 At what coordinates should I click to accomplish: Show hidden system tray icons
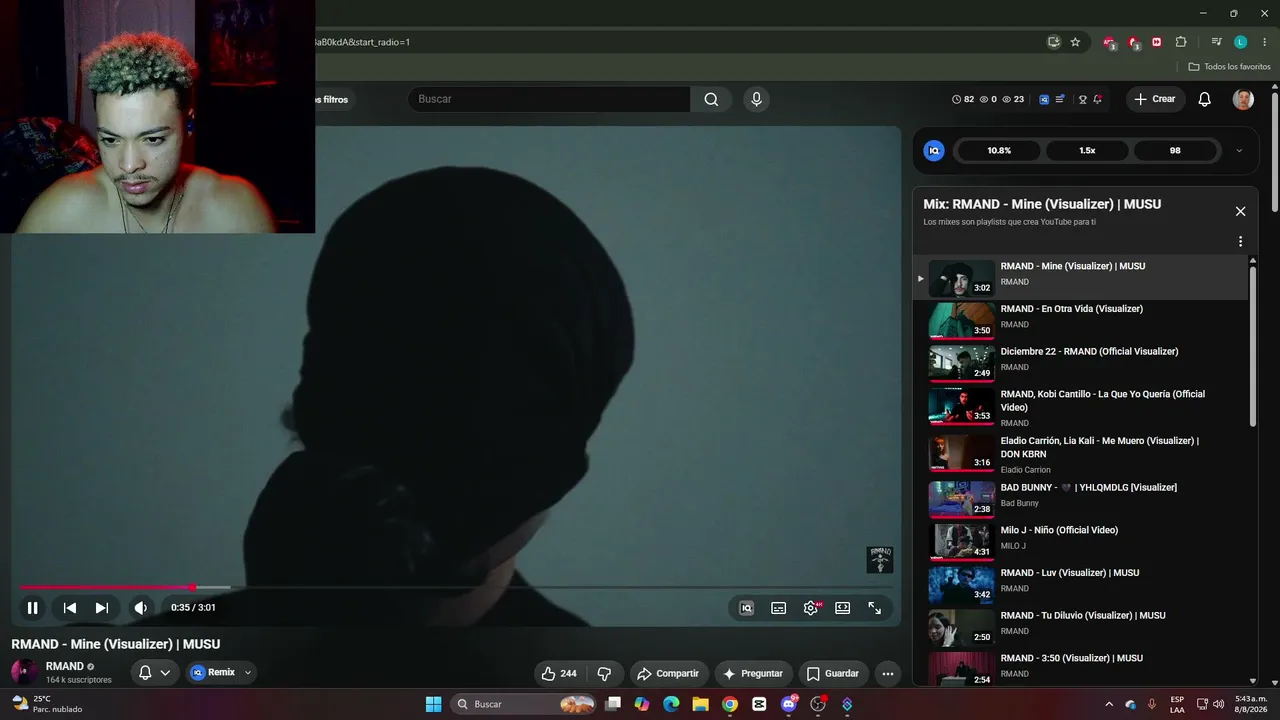[1108, 704]
